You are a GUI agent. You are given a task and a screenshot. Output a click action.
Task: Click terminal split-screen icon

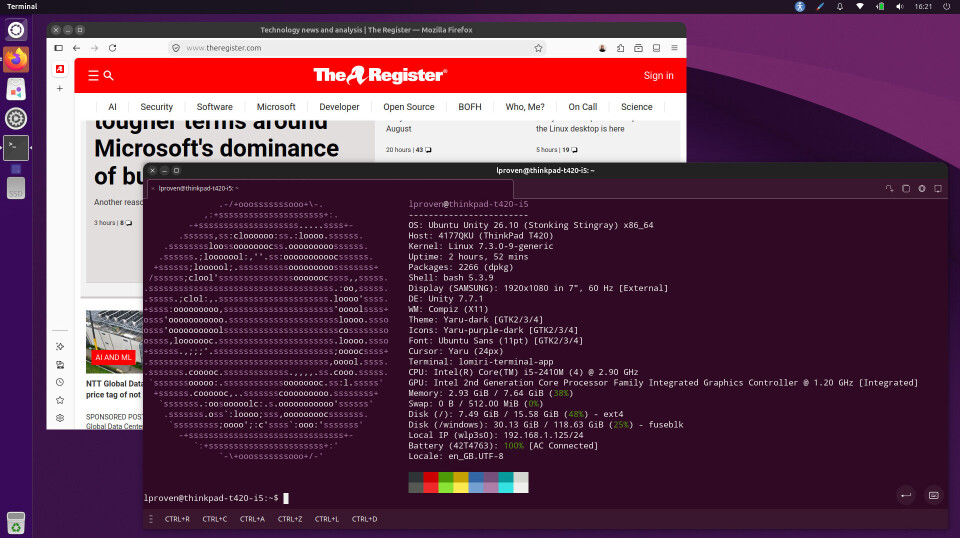pyautogui.click(x=938, y=189)
